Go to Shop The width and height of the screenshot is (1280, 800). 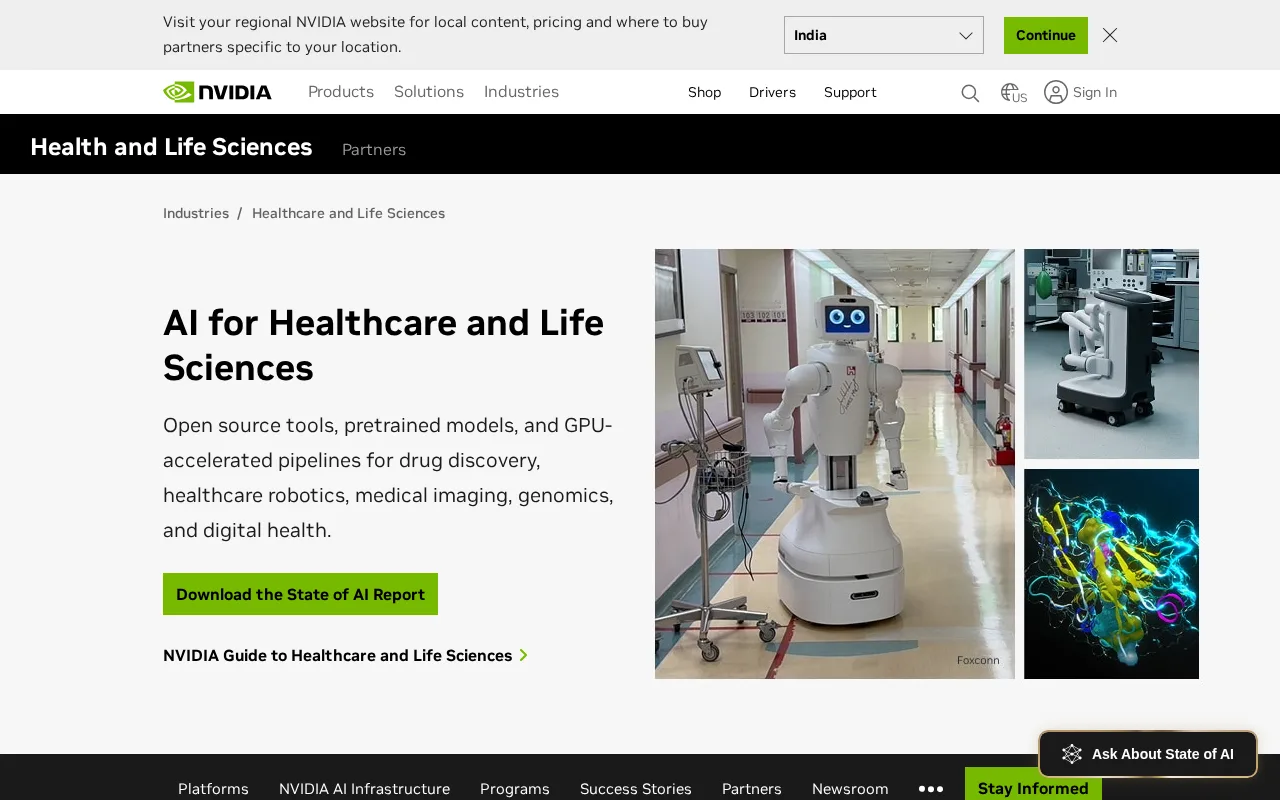pyautogui.click(x=704, y=92)
